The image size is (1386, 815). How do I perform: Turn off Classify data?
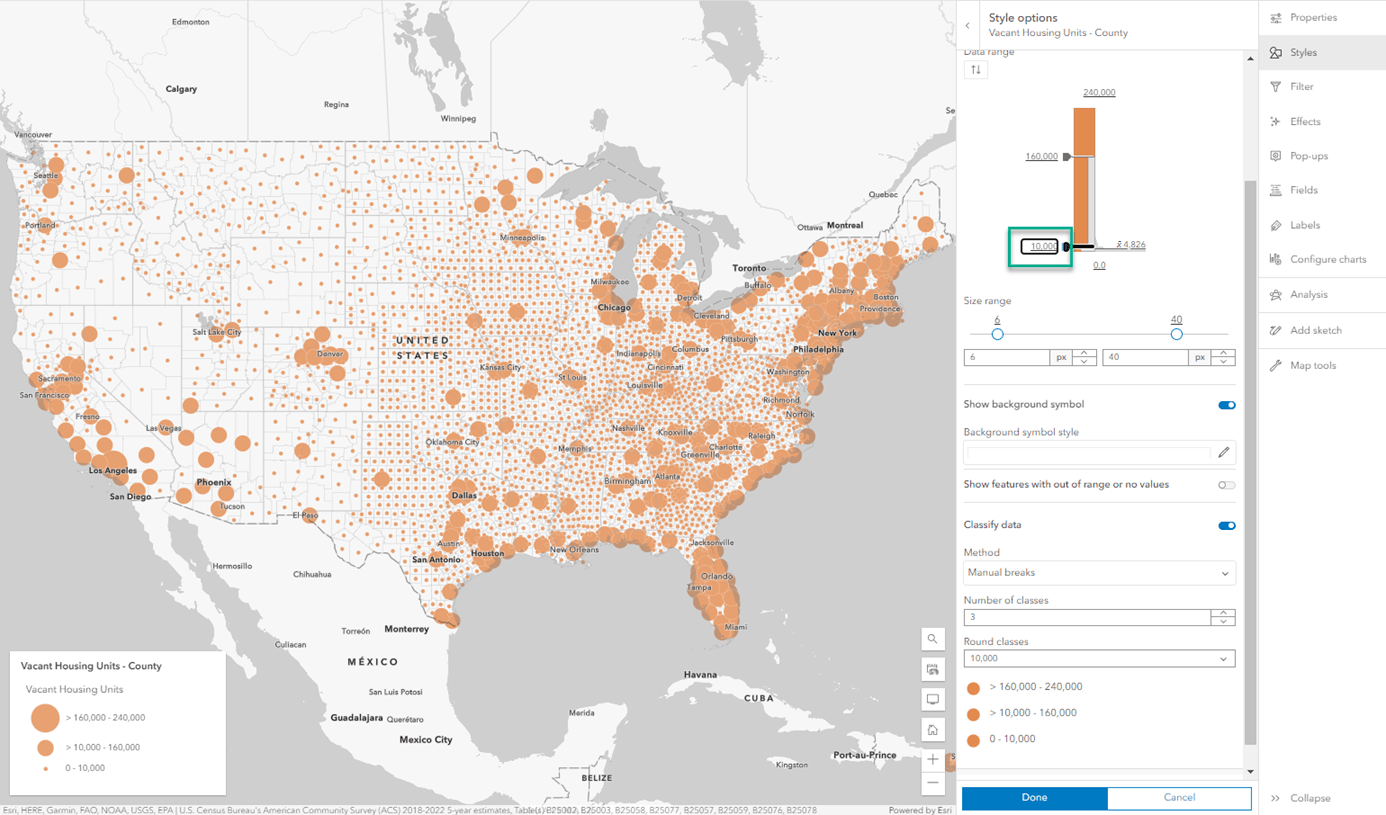pyautogui.click(x=1227, y=526)
